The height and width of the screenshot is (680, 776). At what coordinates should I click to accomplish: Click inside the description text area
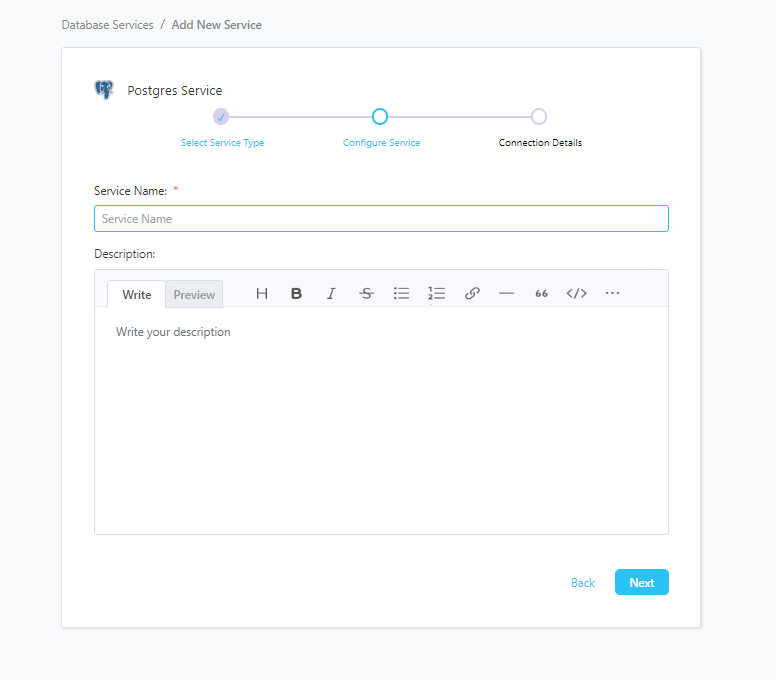(381, 420)
